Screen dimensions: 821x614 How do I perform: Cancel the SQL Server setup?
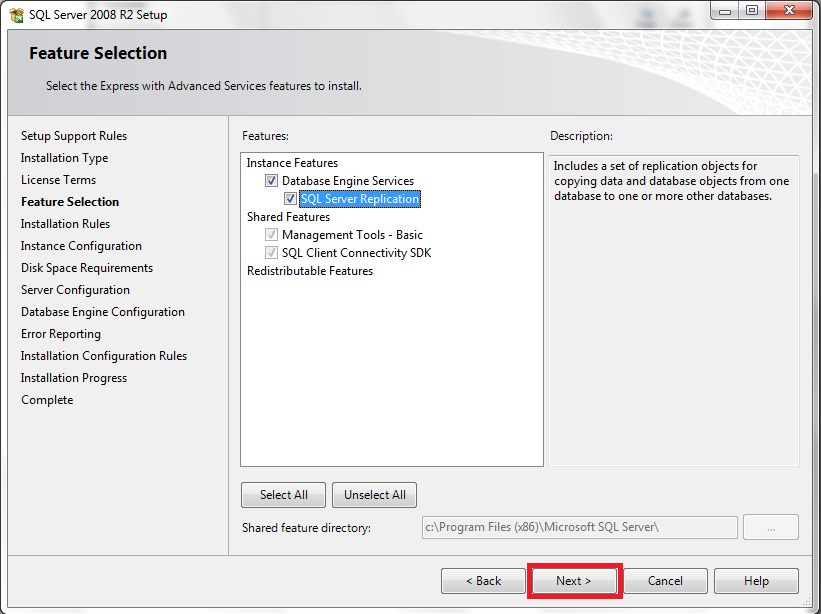[x=665, y=581]
